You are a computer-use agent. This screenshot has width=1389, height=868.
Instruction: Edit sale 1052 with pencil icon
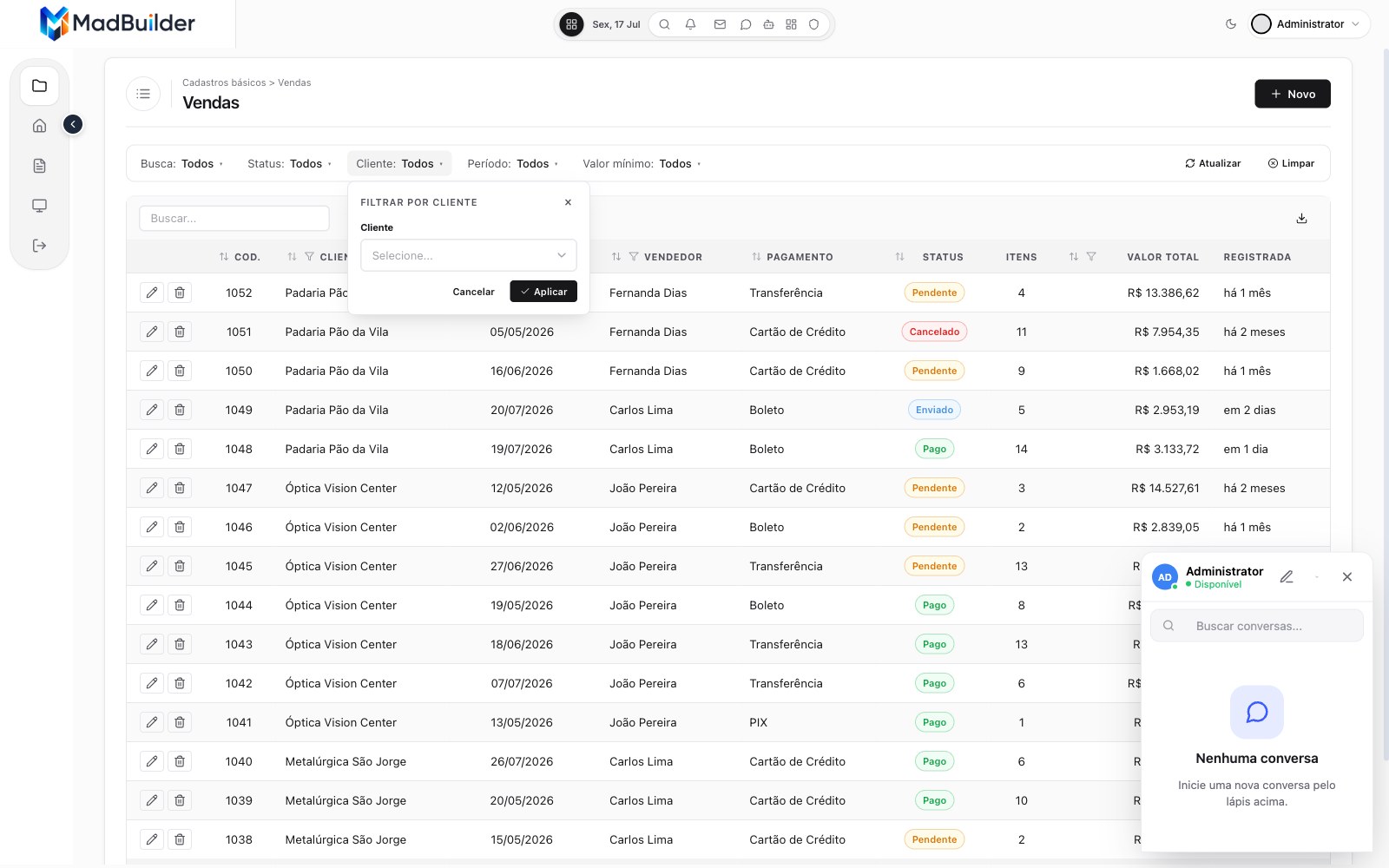152,293
